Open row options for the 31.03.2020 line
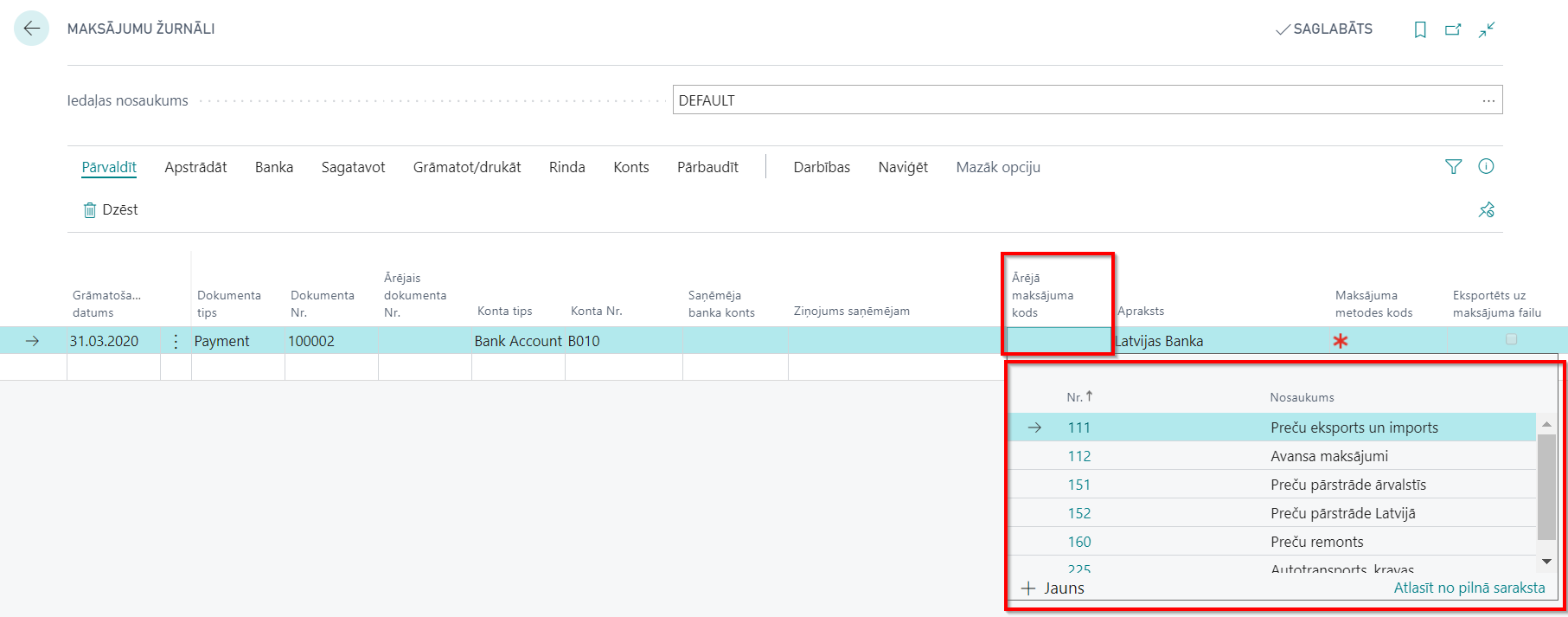This screenshot has height=617, width=1568. coord(176,341)
